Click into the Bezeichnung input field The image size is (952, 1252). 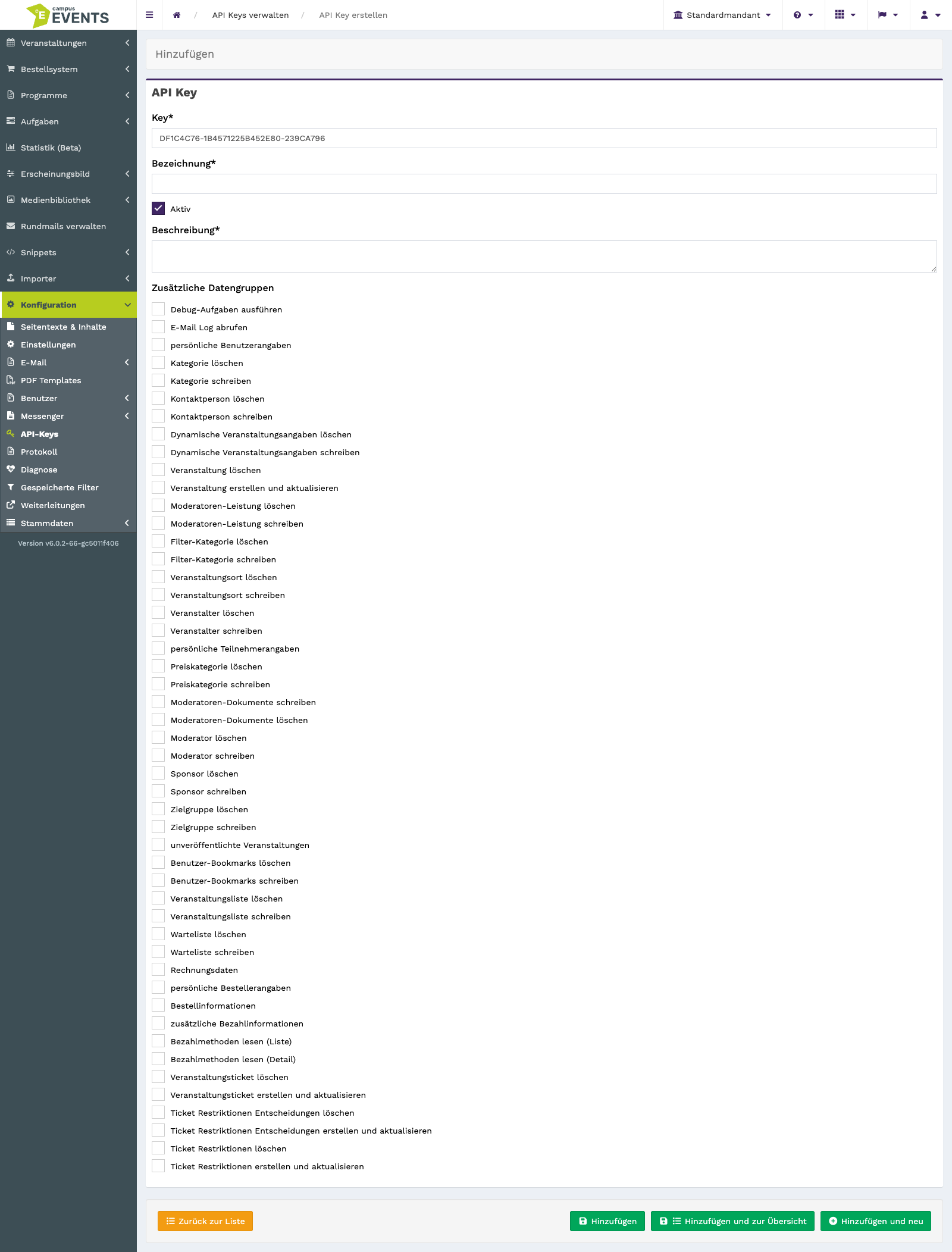(544, 184)
